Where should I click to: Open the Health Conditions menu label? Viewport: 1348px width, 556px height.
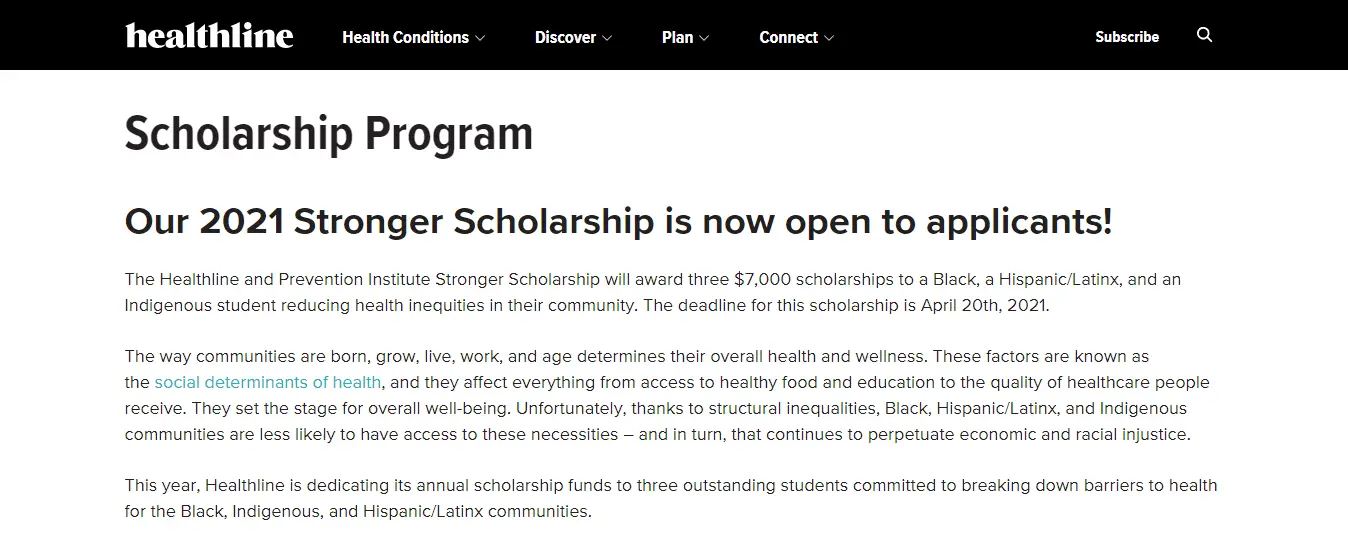[x=405, y=37]
